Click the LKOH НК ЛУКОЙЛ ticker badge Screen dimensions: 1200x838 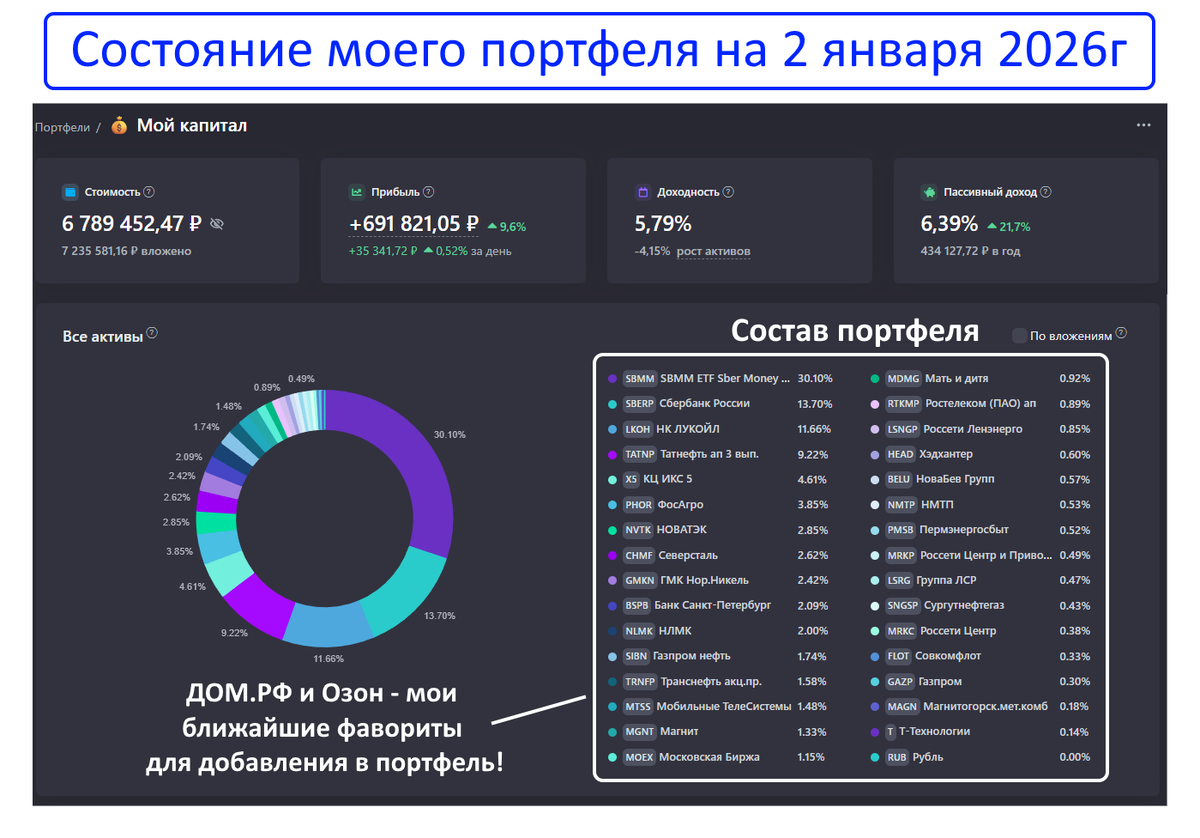click(x=637, y=429)
